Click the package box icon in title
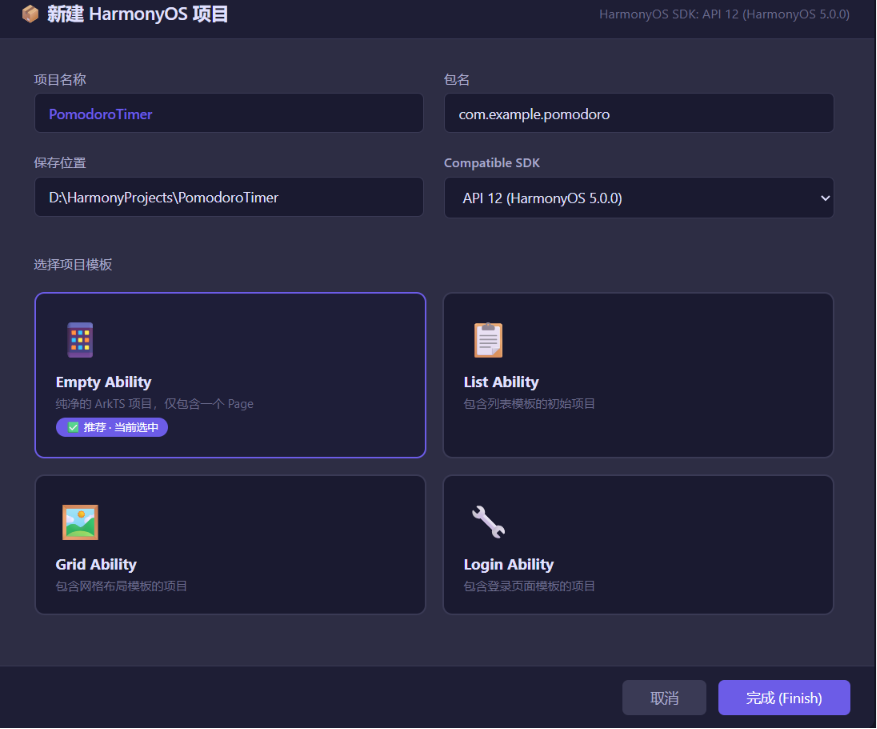Viewport: 877px width, 729px height. [x=30, y=13]
